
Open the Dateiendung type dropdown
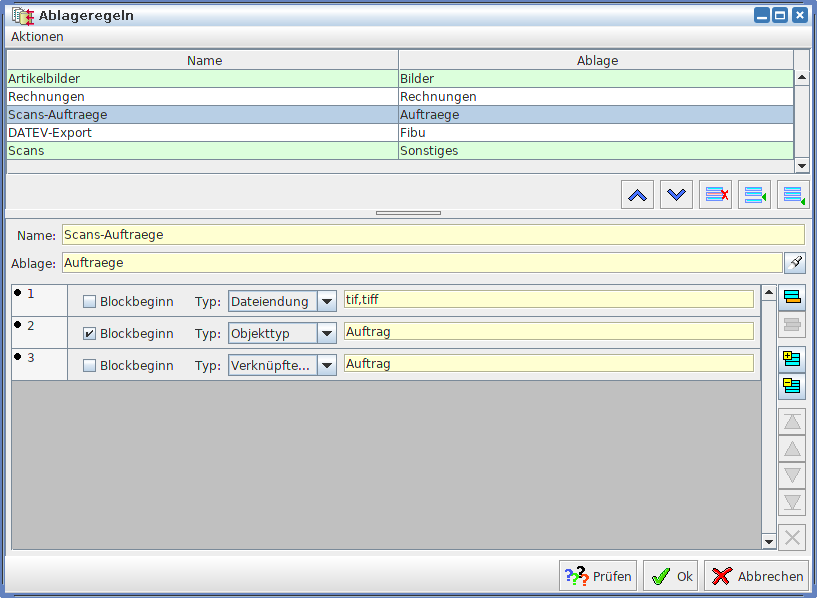pyautogui.click(x=326, y=301)
